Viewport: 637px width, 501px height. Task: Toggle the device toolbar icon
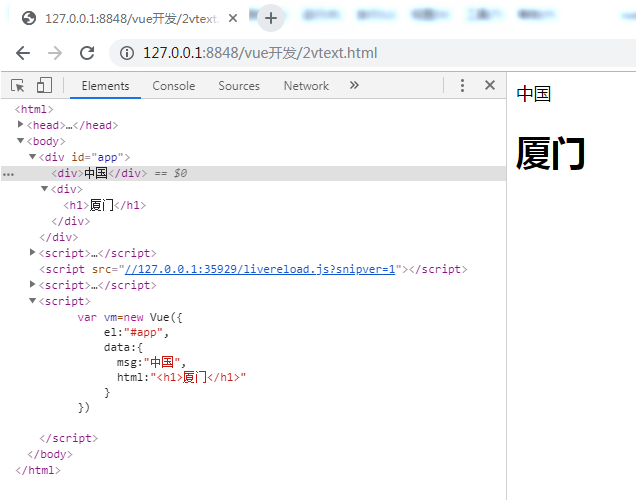pyautogui.click(x=44, y=85)
